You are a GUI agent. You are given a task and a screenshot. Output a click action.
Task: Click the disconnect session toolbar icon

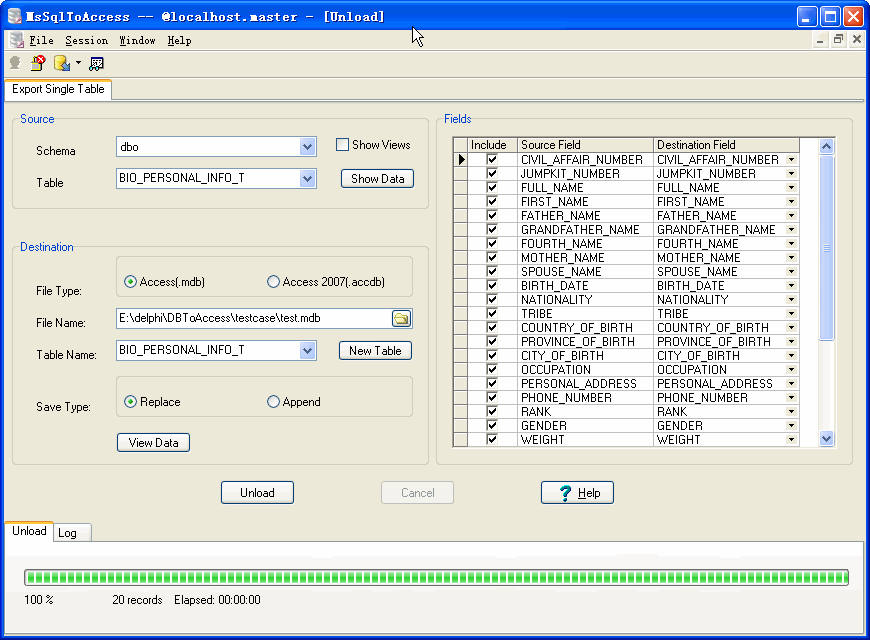pyautogui.click(x=38, y=63)
